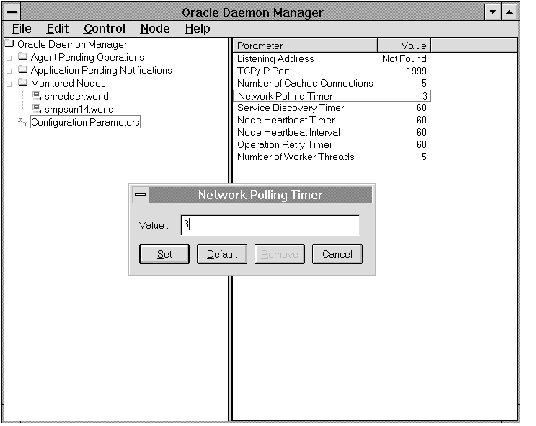Click the Network Polling Timer dialog title bar
The image size is (536, 426).
260,195
